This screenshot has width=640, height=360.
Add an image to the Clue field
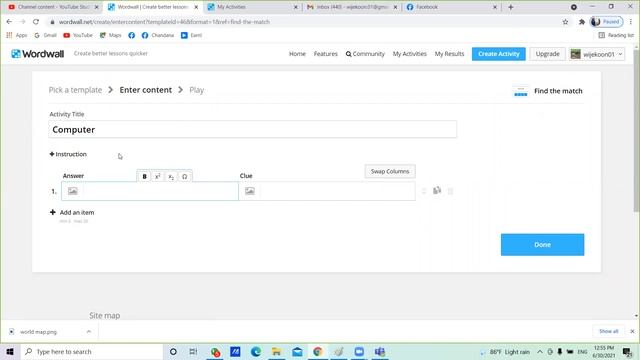250,191
